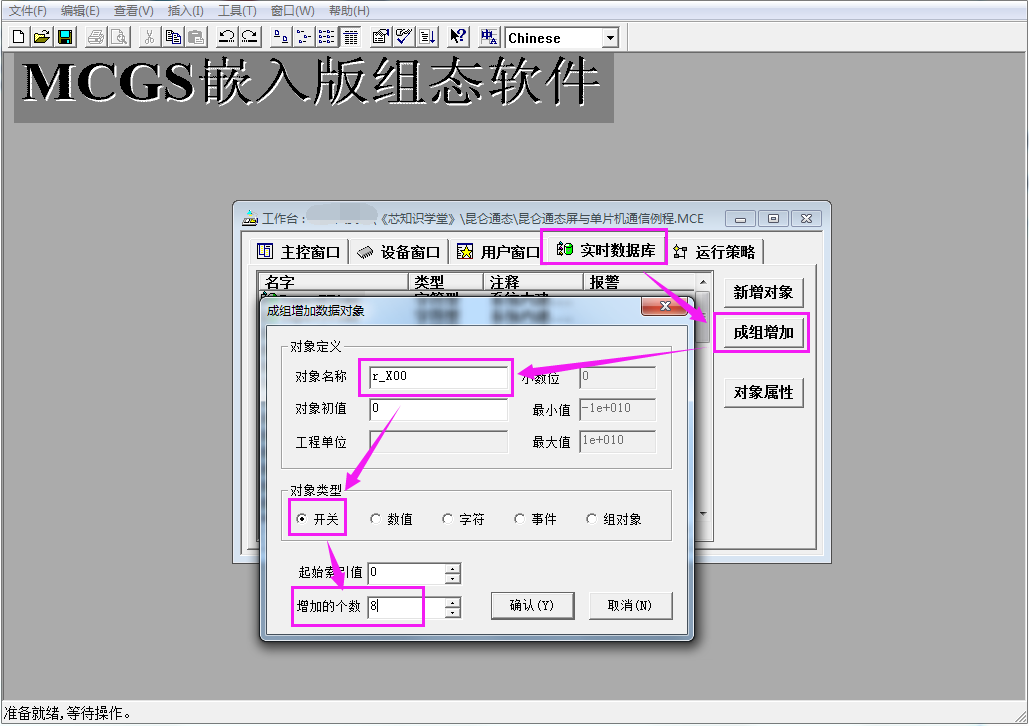Screen dimensions: 1029x726
Task: Select the 数值 object type radio
Action: tap(391, 519)
